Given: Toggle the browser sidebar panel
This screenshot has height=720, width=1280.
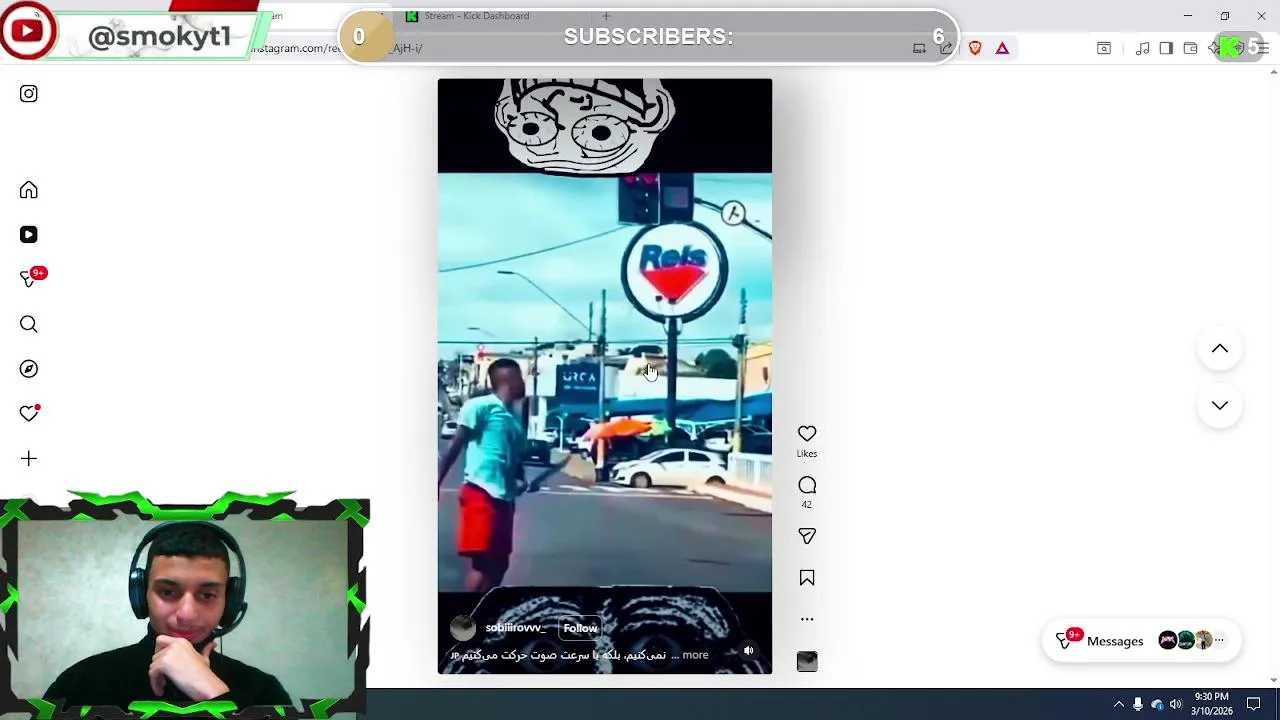Looking at the screenshot, I should click(1166, 48).
